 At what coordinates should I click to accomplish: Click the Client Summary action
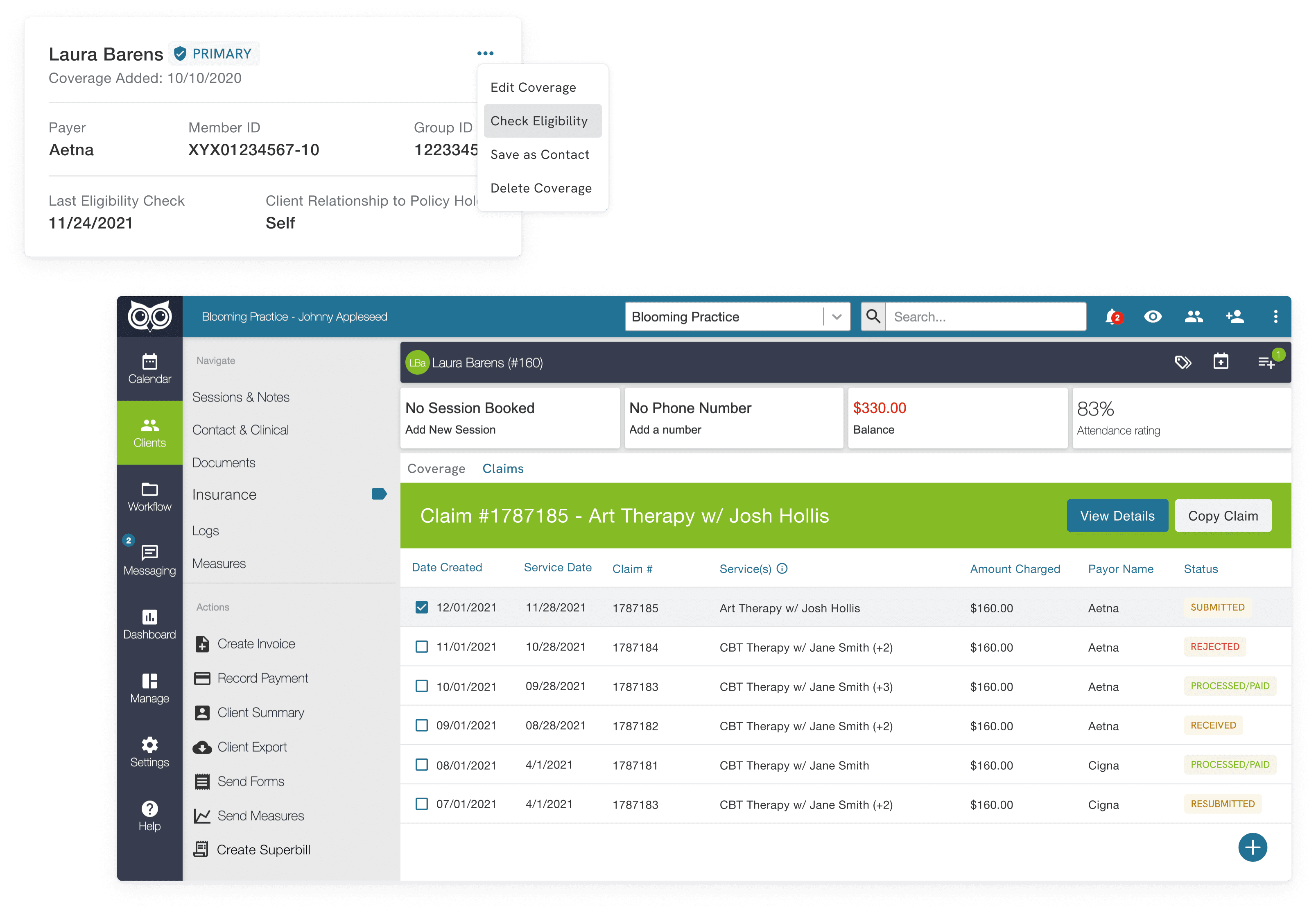click(x=249, y=712)
